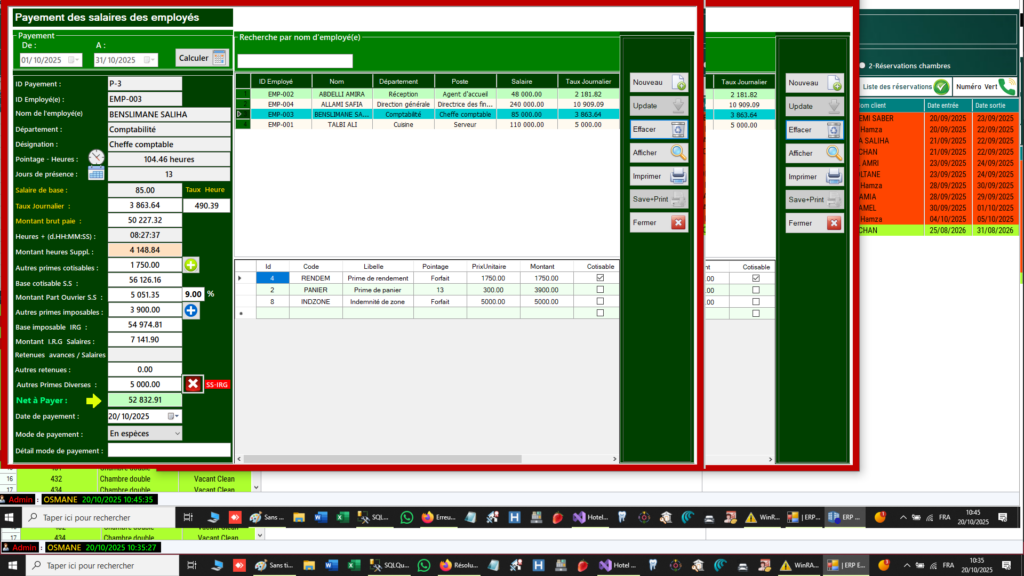Uncheck the Cotisable box for RENDEM row
Viewport: 1024px width, 576px height.
point(600,278)
